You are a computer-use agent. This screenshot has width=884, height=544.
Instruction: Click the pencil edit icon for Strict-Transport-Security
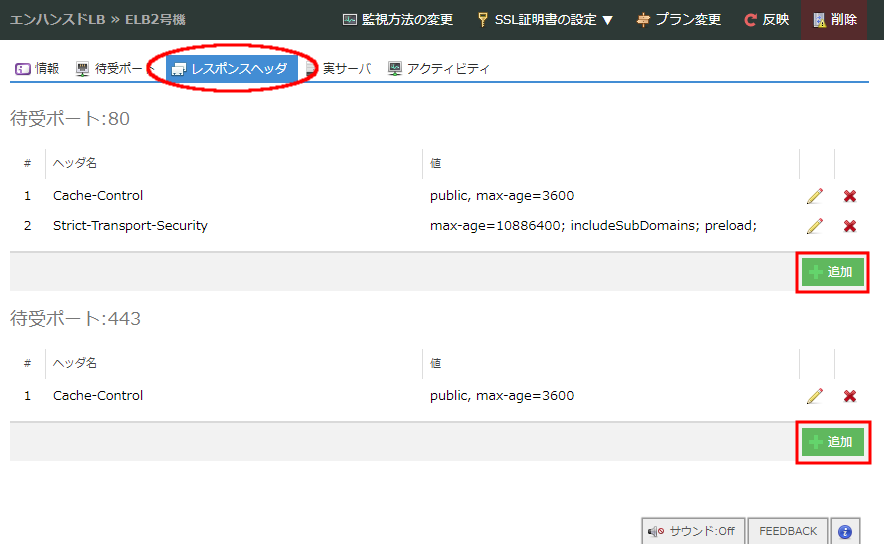point(814,226)
